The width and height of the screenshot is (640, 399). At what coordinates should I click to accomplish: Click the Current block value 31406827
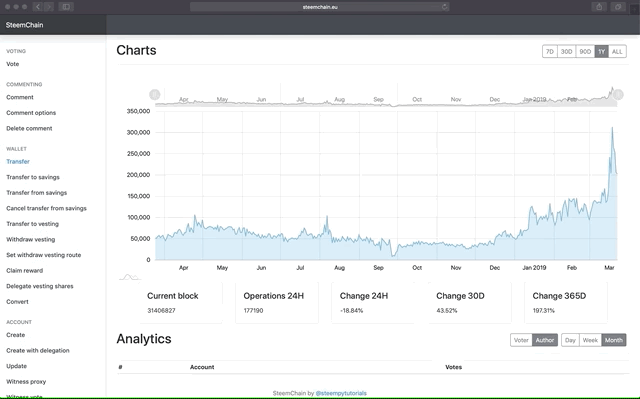[161, 310]
